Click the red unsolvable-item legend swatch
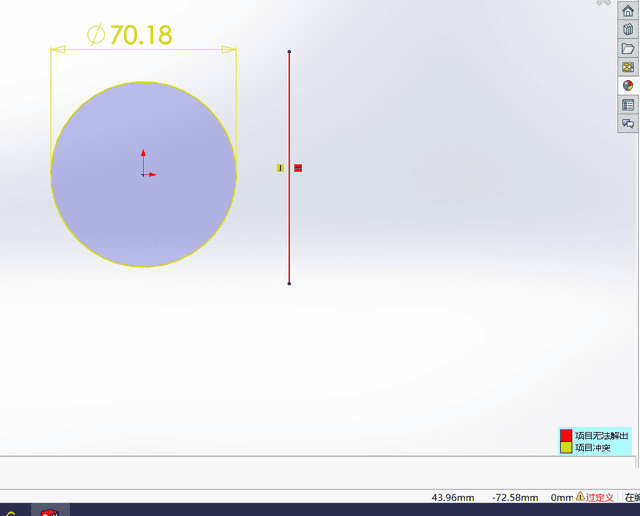This screenshot has width=640, height=516. point(566,435)
